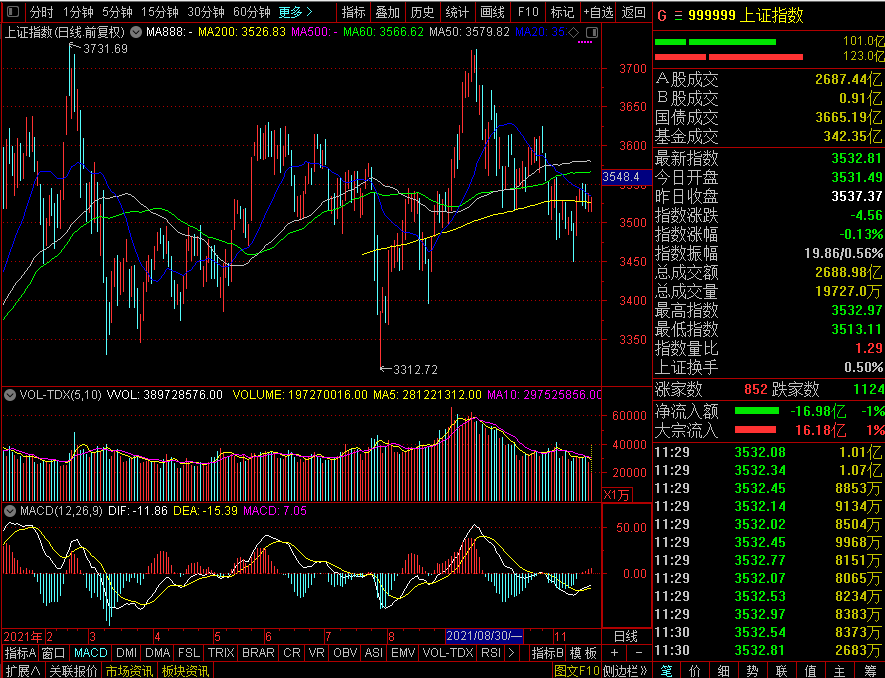Viewport: 885px width, 678px height.
Task: Expand the VOL-TDX indicator dropdown
Action: pyautogui.click(x=10, y=395)
